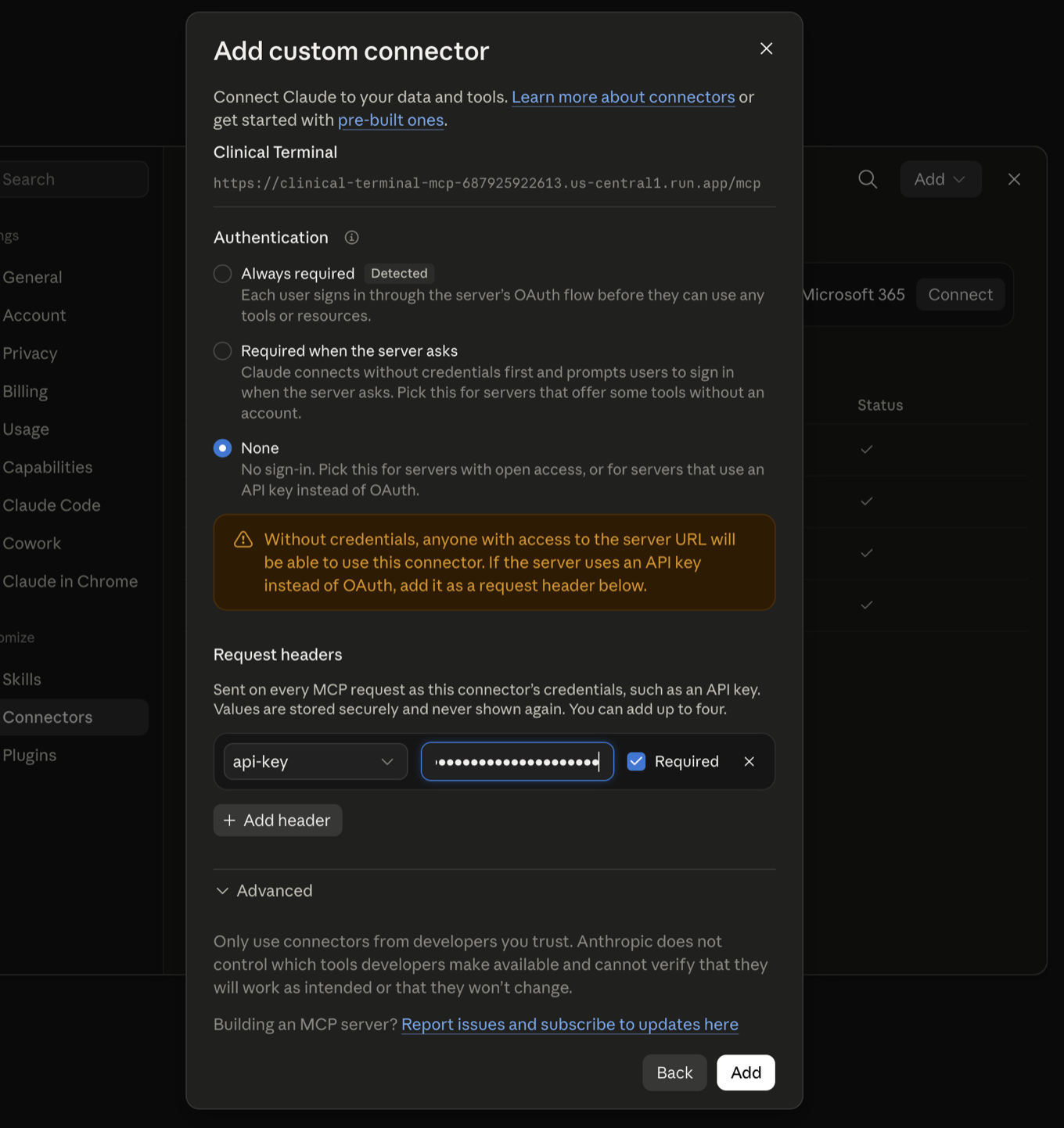Click the Authentication info icon
Image resolution: width=1064 pixels, height=1128 pixels.
351,238
